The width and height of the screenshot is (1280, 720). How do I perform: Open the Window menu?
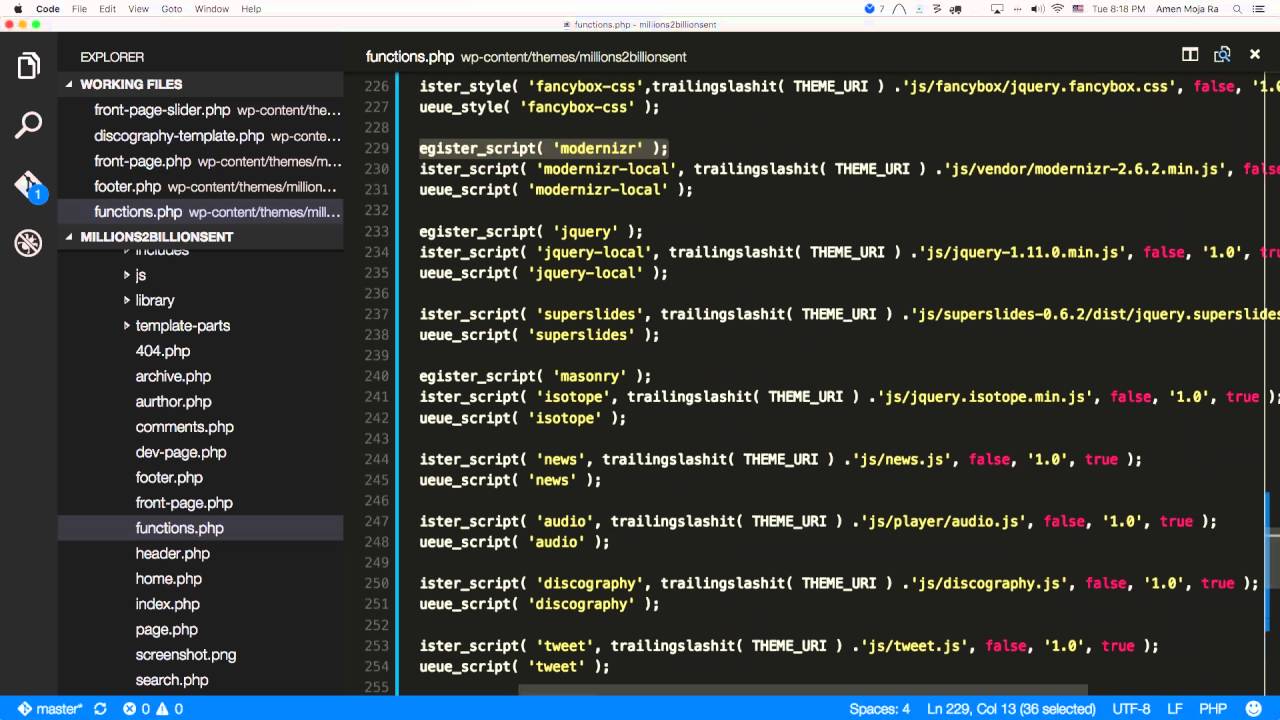tap(212, 9)
